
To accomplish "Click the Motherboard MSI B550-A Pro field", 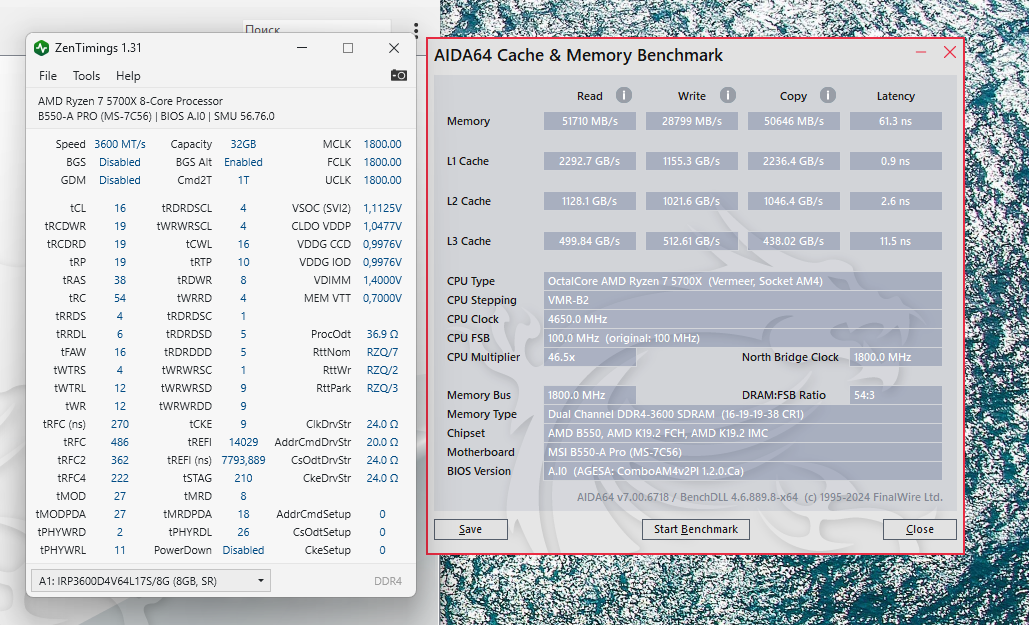I will click(743, 452).
